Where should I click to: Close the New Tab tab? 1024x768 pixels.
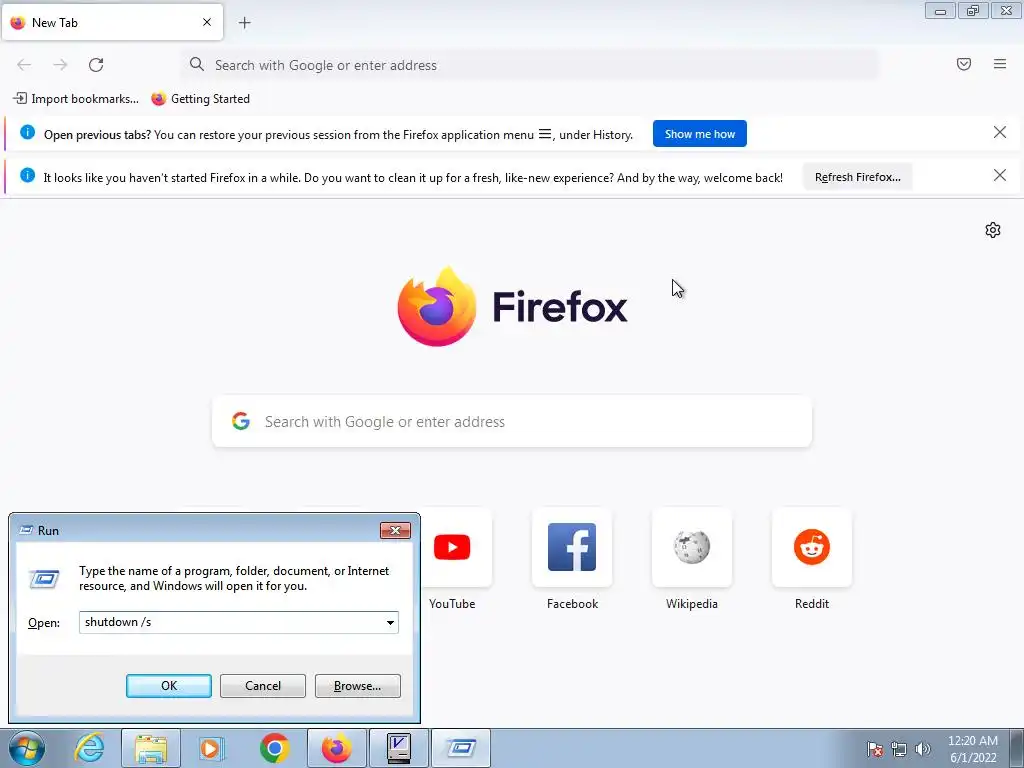207,22
